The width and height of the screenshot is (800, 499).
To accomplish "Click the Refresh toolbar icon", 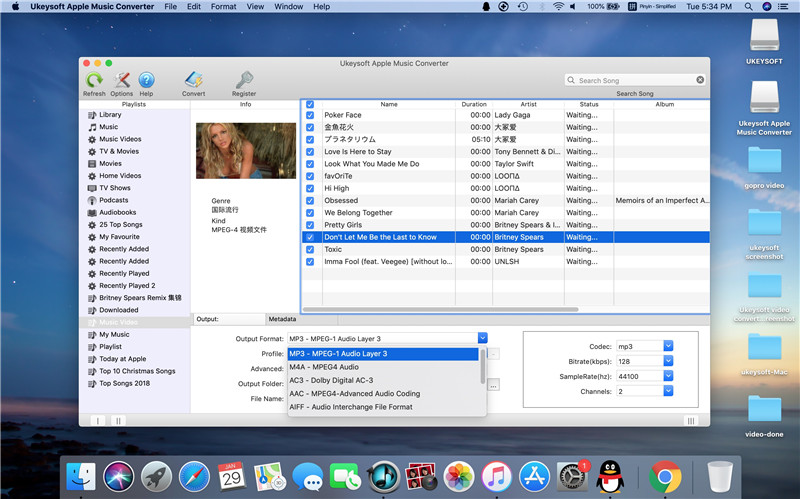I will point(94,81).
